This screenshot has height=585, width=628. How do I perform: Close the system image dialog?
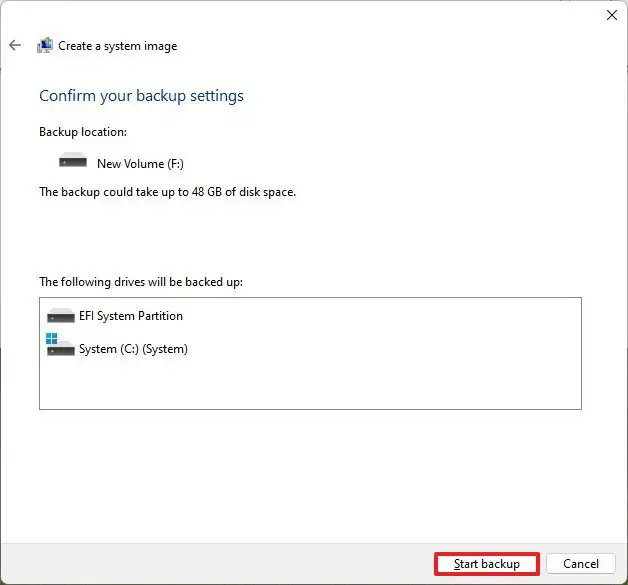[x=612, y=15]
